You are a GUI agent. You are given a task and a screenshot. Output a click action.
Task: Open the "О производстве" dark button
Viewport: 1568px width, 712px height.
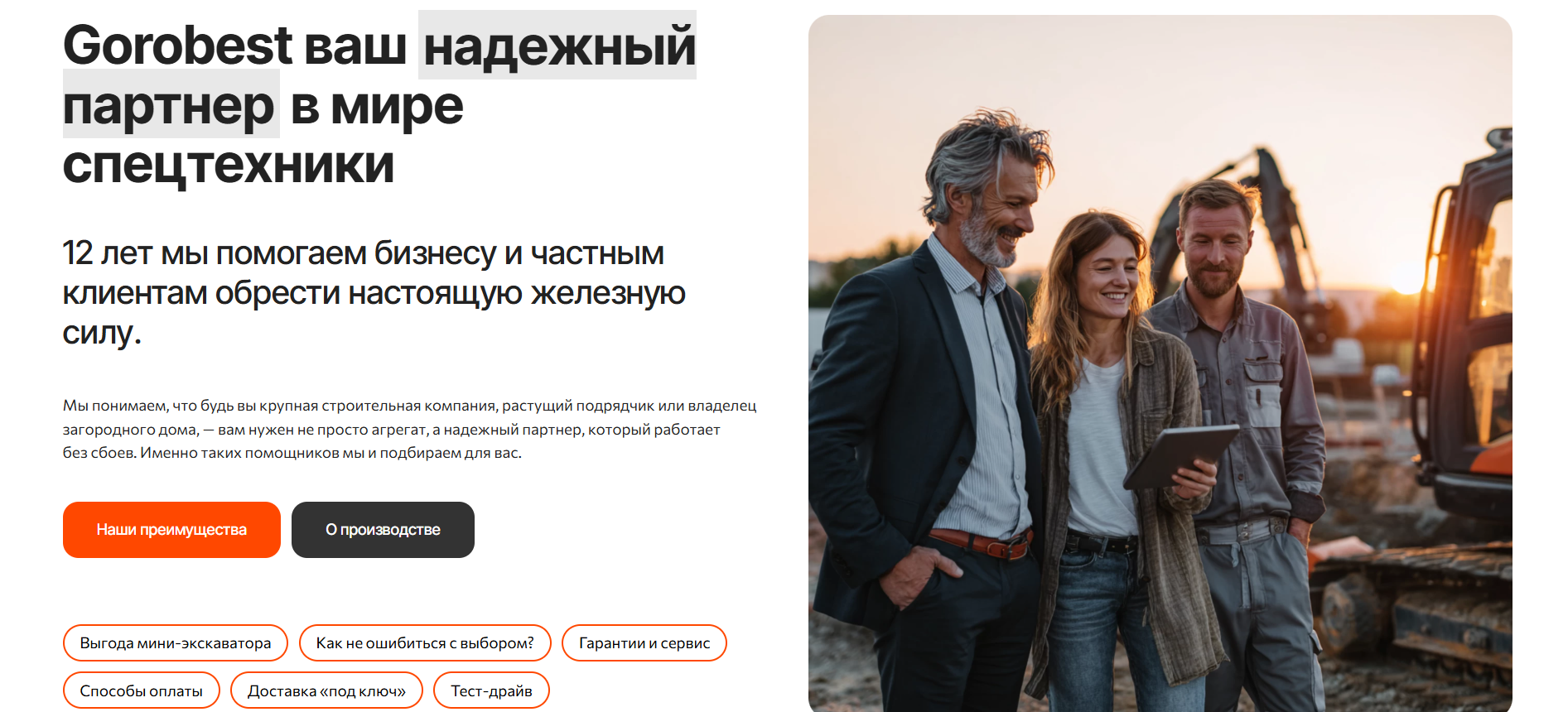point(383,530)
